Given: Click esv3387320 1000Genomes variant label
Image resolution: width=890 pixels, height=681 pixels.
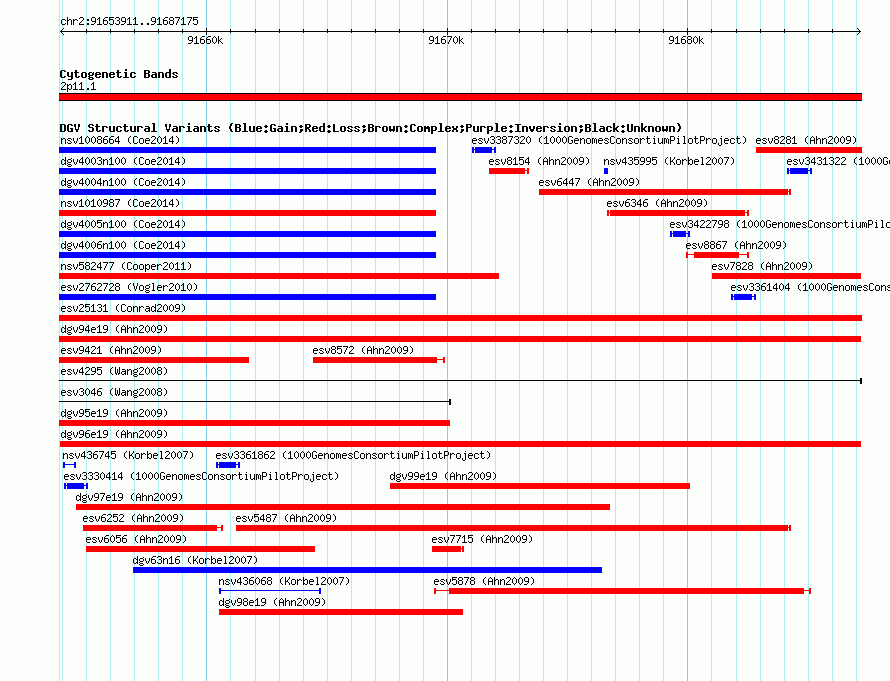Looking at the screenshot, I should [609, 140].
